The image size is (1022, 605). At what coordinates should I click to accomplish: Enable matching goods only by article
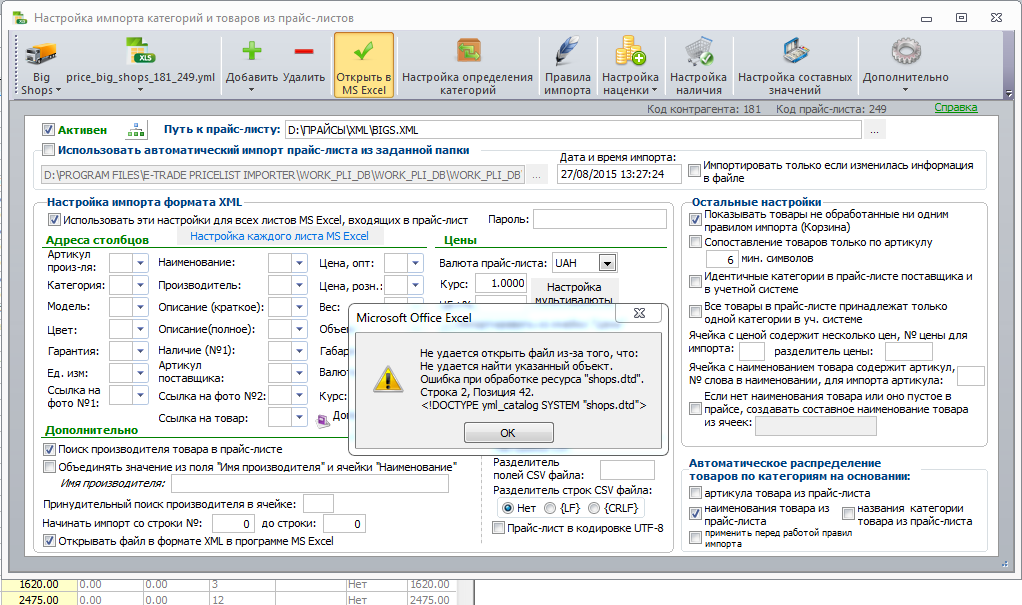click(695, 242)
